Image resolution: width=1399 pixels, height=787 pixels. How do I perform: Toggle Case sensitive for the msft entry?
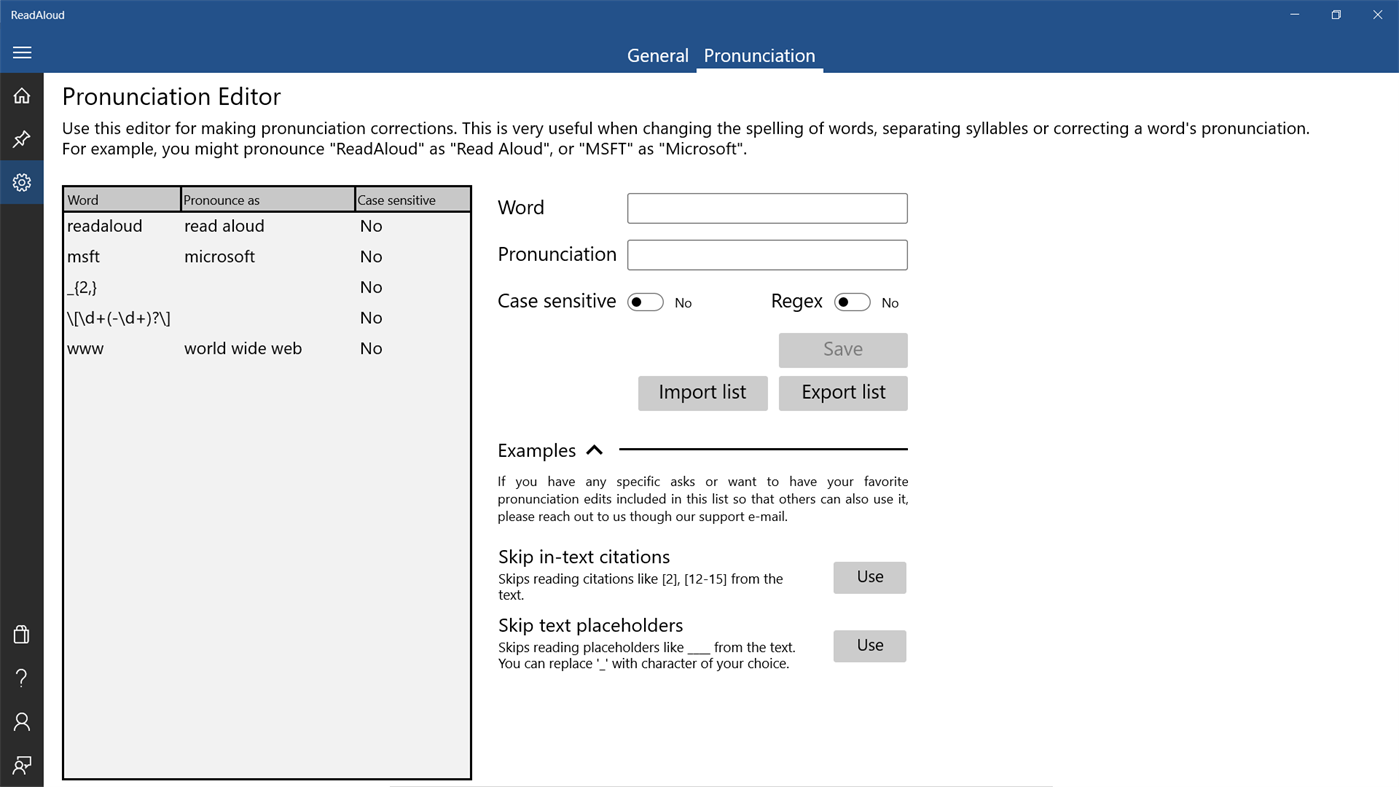tap(371, 256)
